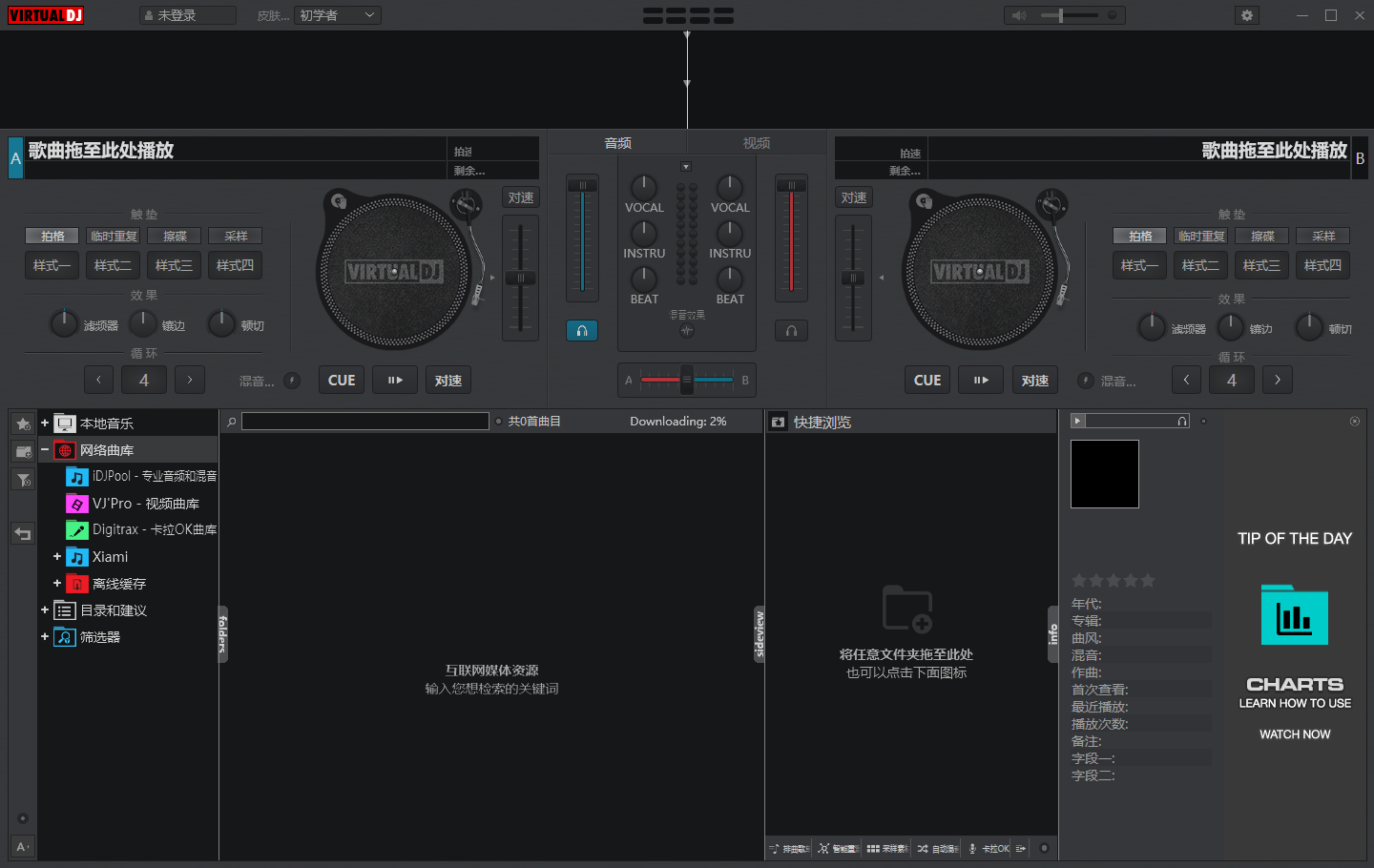Toggle the master volume mute speaker
The height and width of the screenshot is (868, 1374).
pyautogui.click(x=1019, y=15)
